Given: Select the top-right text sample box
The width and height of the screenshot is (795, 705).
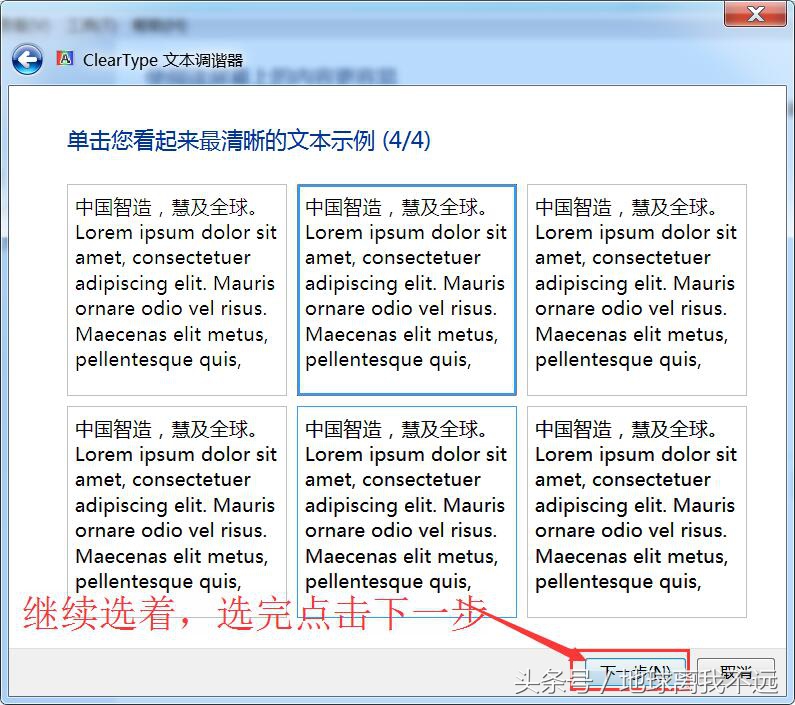Looking at the screenshot, I should tap(637, 290).
